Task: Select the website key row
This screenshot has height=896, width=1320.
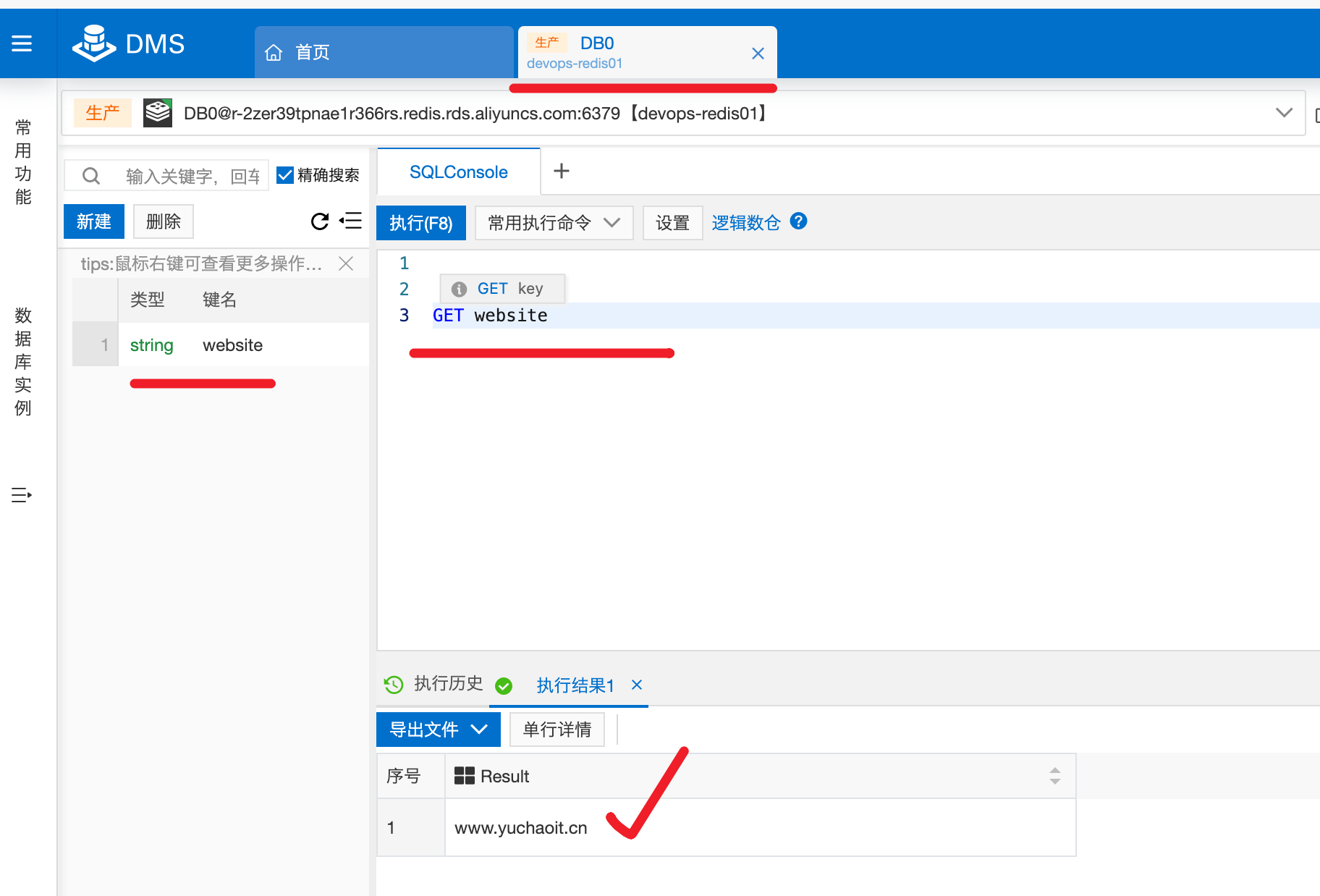Action: pos(232,345)
